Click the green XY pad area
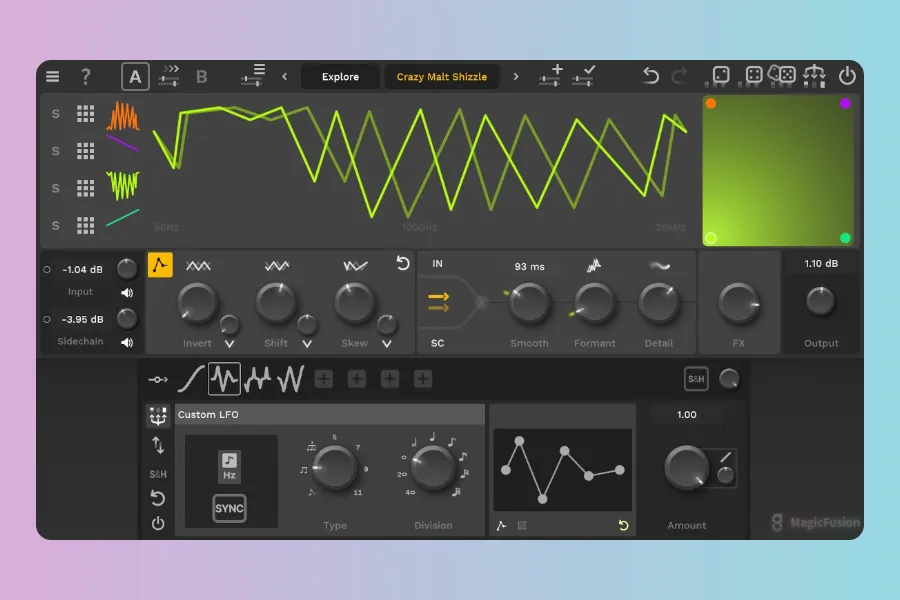 coord(778,170)
